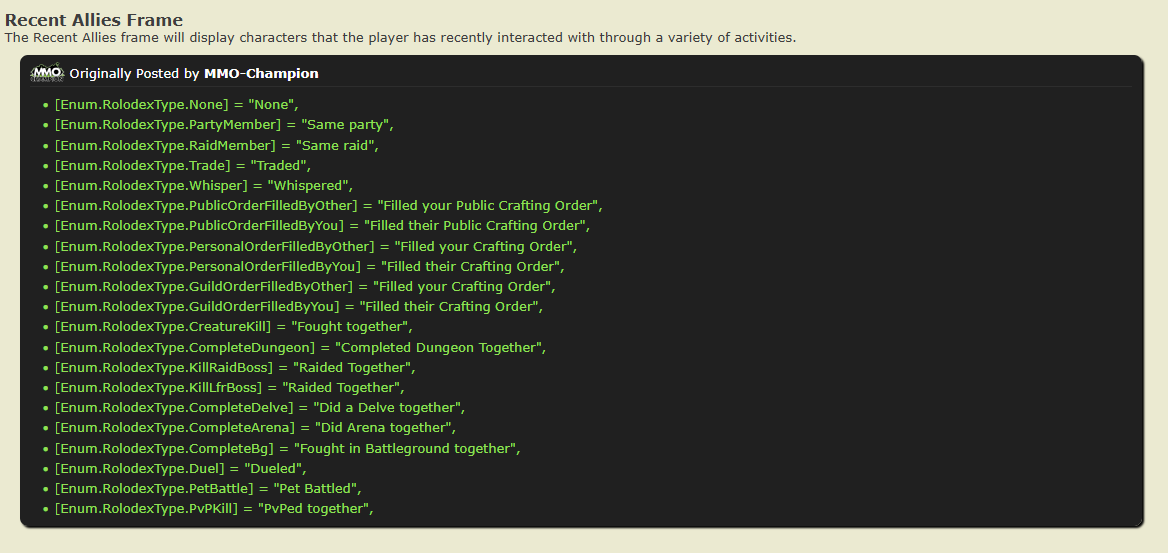Screen dimensions: 1168x553
Task: Select the CompleteBg Battleground entry
Action: point(287,448)
